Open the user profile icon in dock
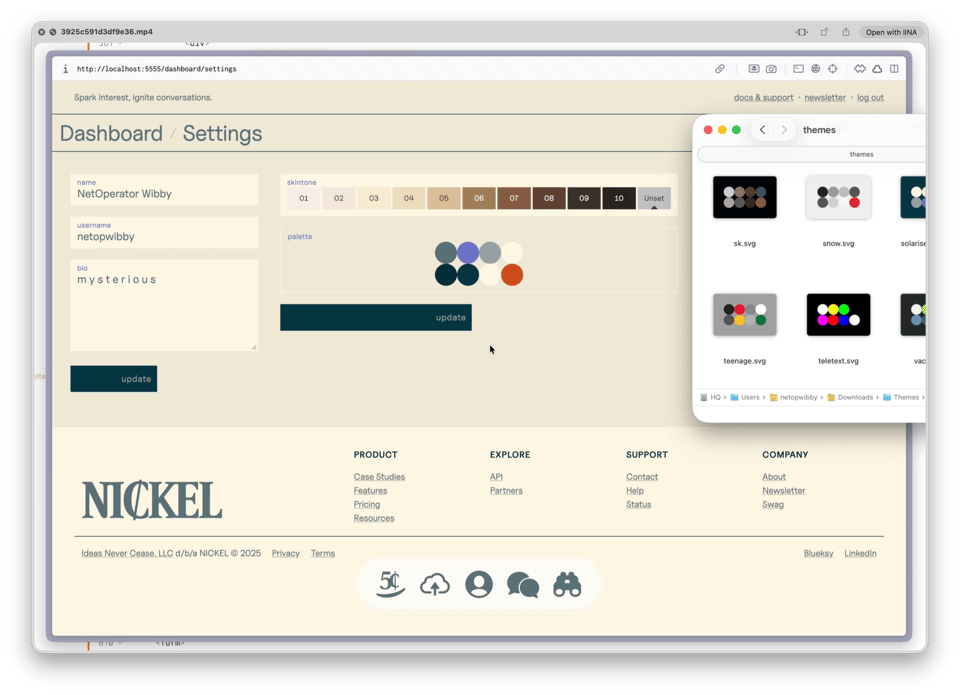Viewport: 960px width, 695px height. pyautogui.click(x=479, y=585)
